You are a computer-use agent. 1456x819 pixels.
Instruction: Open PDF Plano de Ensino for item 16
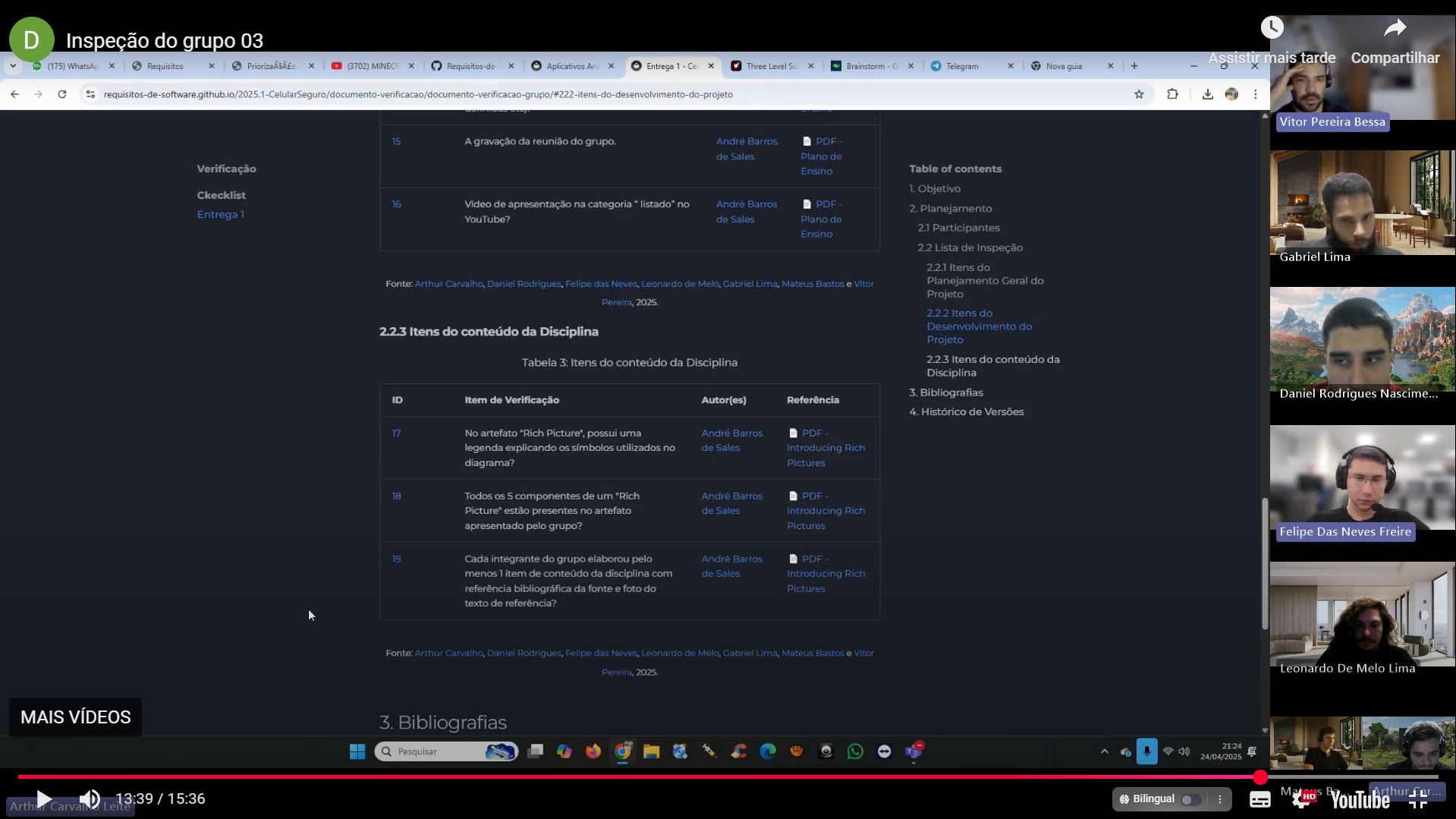click(821, 219)
